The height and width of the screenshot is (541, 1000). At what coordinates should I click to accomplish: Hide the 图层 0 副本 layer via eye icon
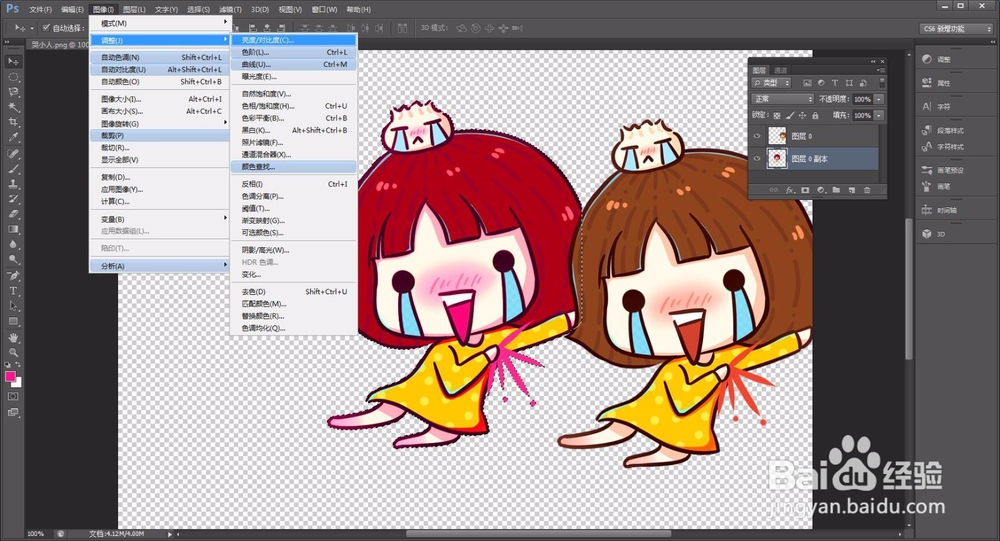[757, 159]
